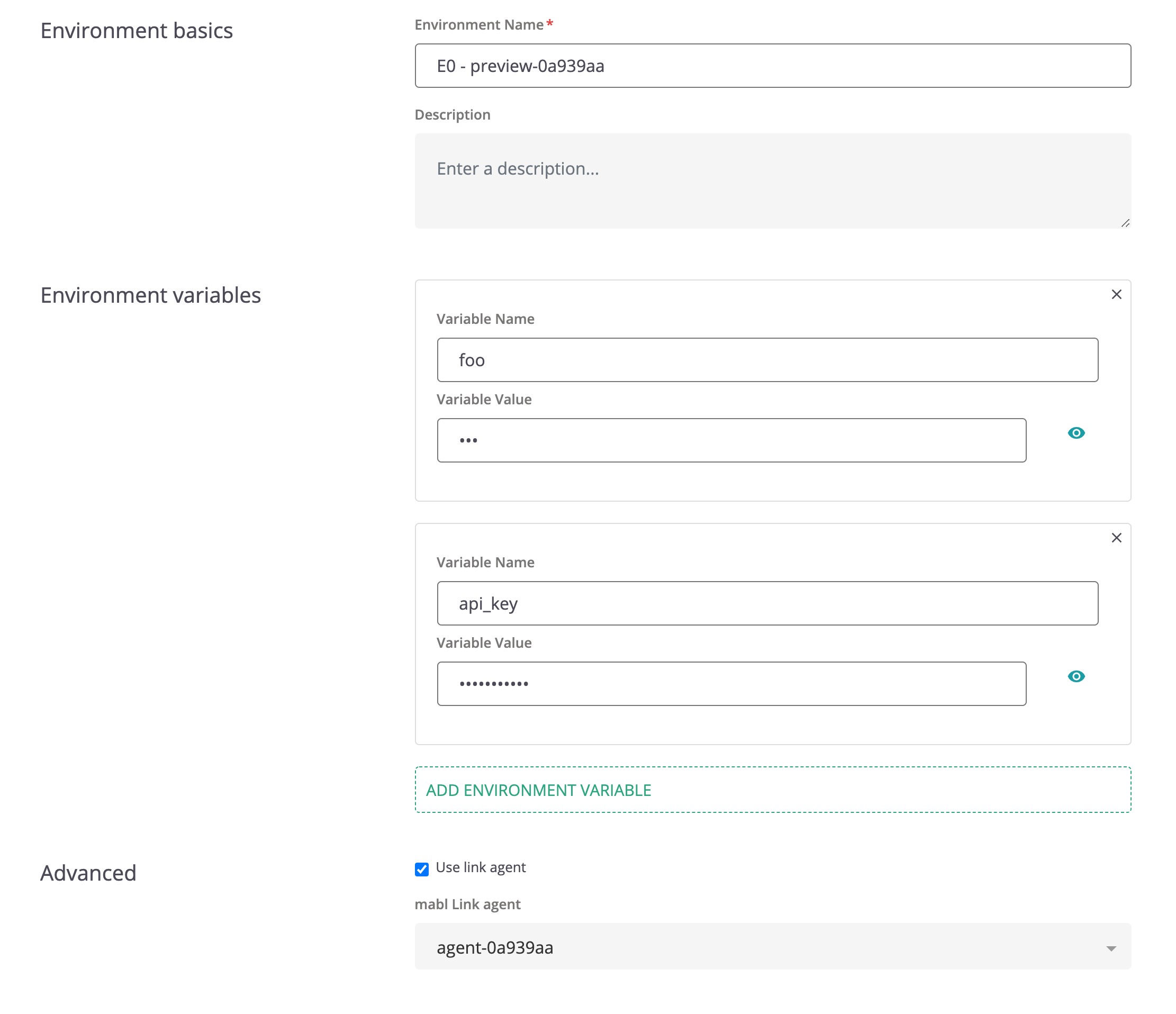Reveal the foo variable value
The image size is (1176, 1014).
(x=1075, y=433)
